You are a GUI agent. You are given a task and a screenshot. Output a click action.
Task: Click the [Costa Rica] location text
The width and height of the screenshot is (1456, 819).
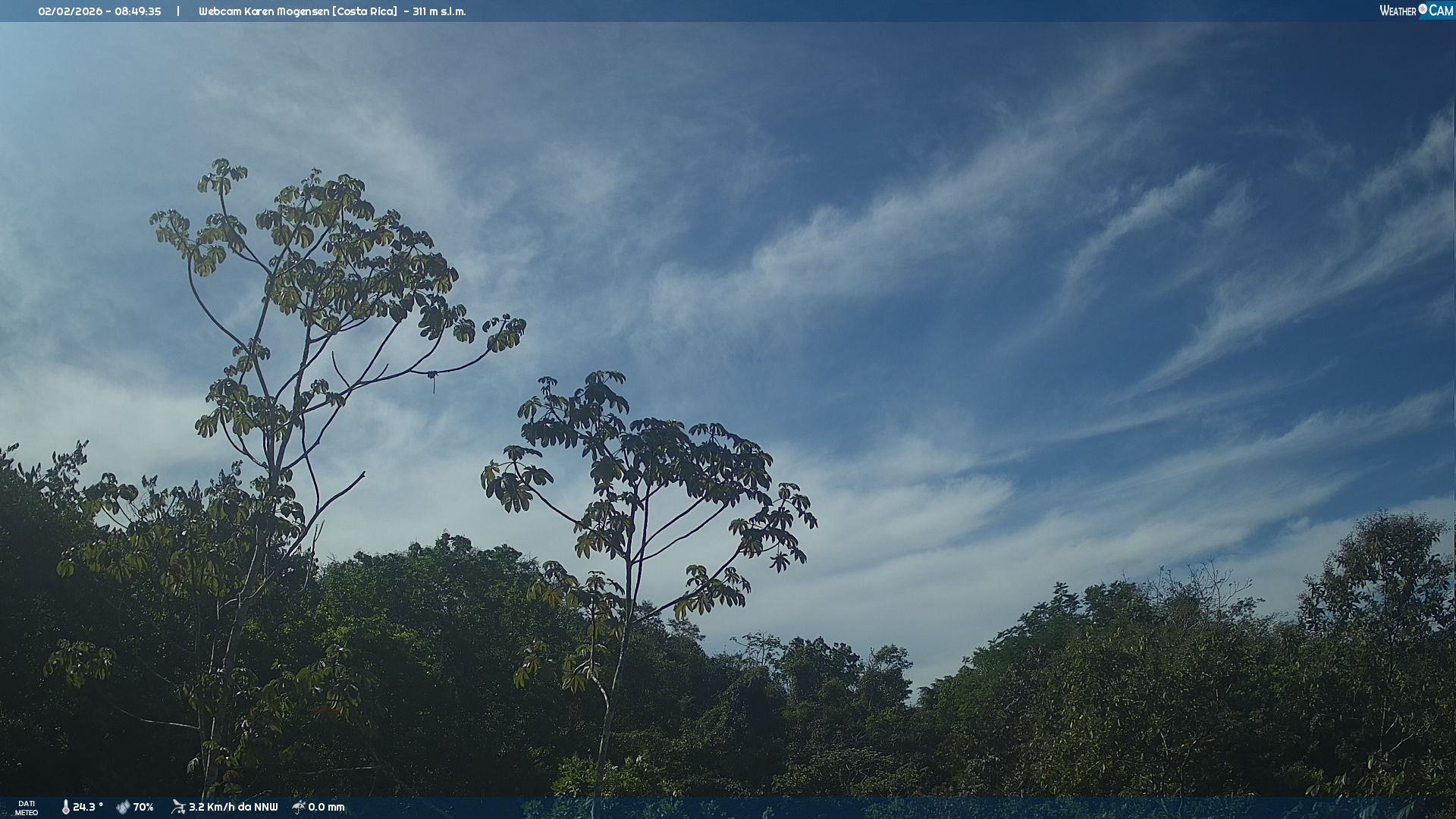pyautogui.click(x=365, y=11)
